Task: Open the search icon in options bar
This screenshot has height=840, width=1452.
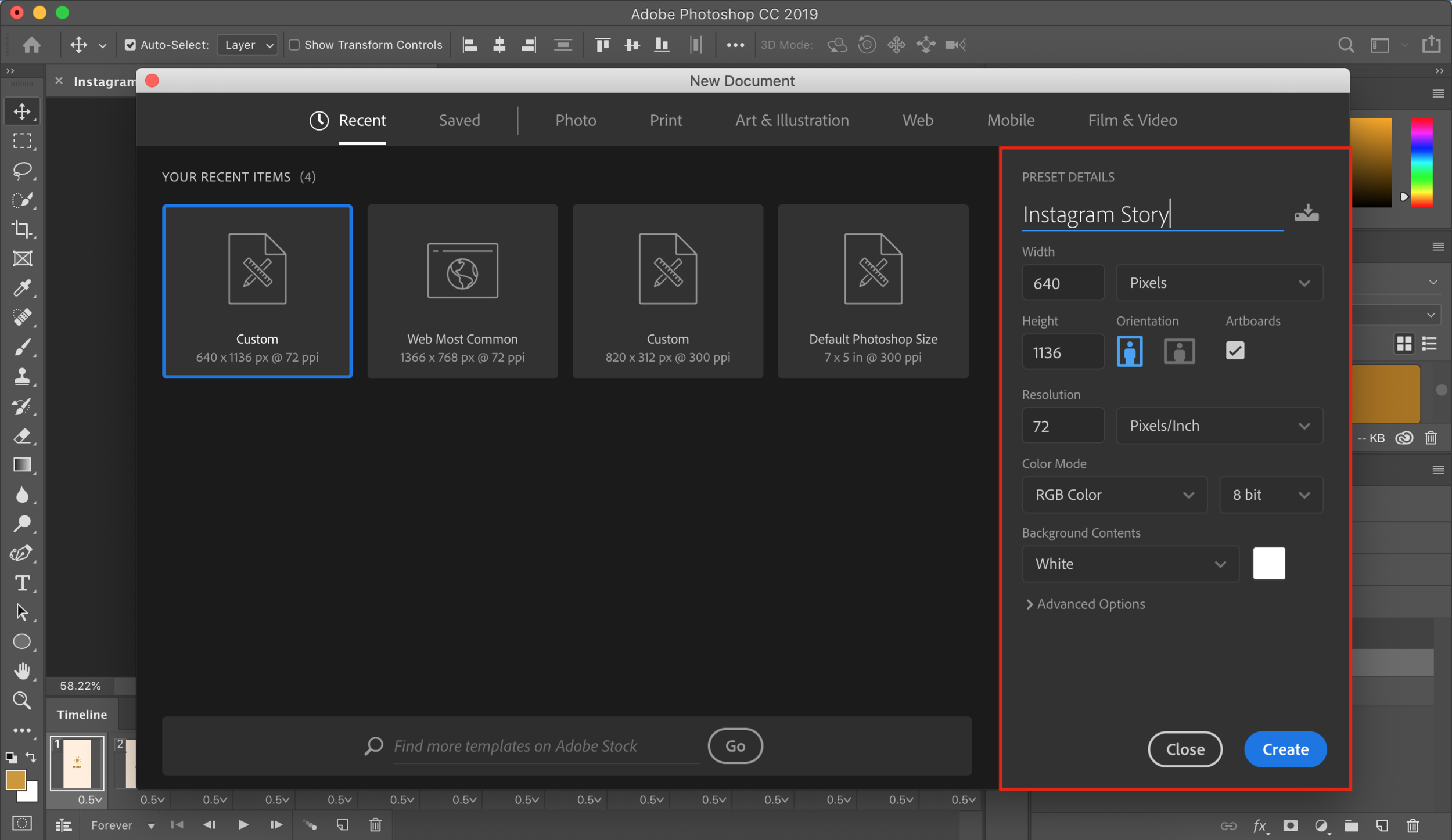Action: click(1346, 45)
